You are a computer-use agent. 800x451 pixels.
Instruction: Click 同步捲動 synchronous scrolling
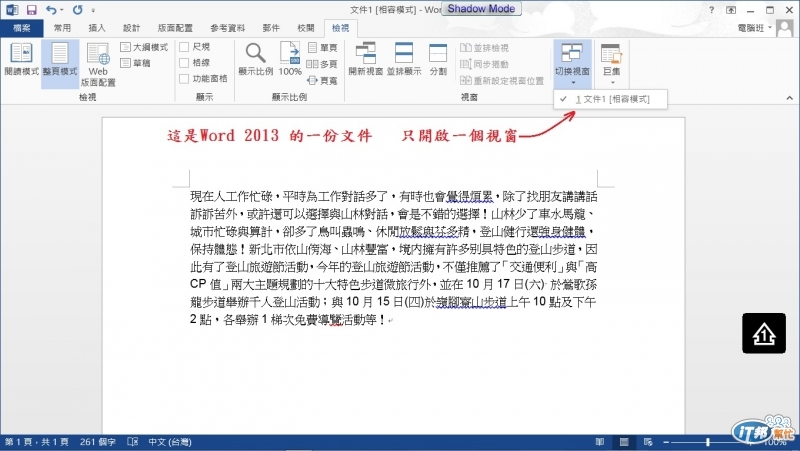pos(484,64)
